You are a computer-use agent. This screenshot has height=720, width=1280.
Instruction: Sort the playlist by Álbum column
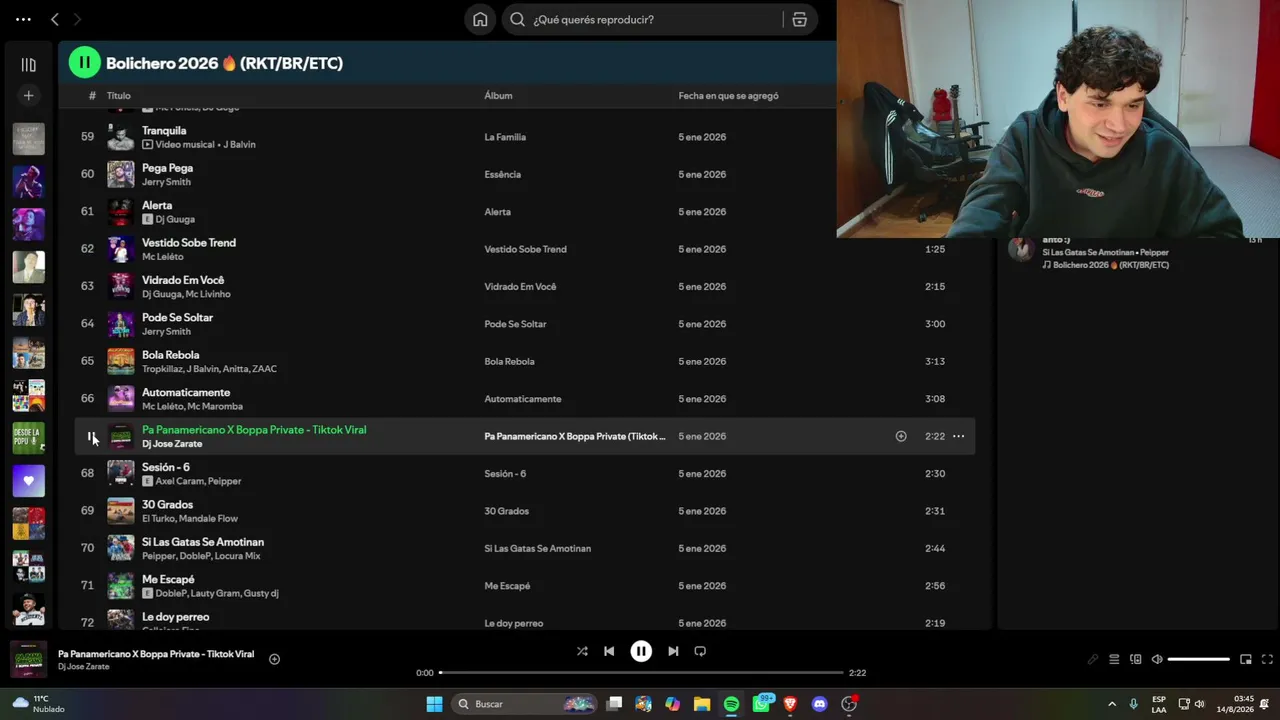coord(498,96)
